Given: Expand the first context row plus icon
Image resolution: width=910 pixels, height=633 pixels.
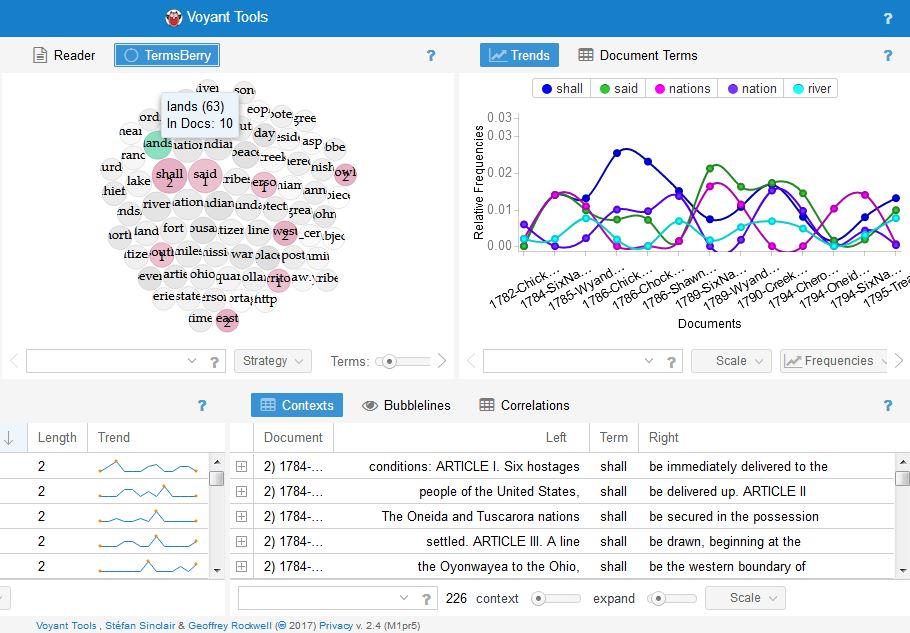Looking at the screenshot, I should pyautogui.click(x=241, y=467).
